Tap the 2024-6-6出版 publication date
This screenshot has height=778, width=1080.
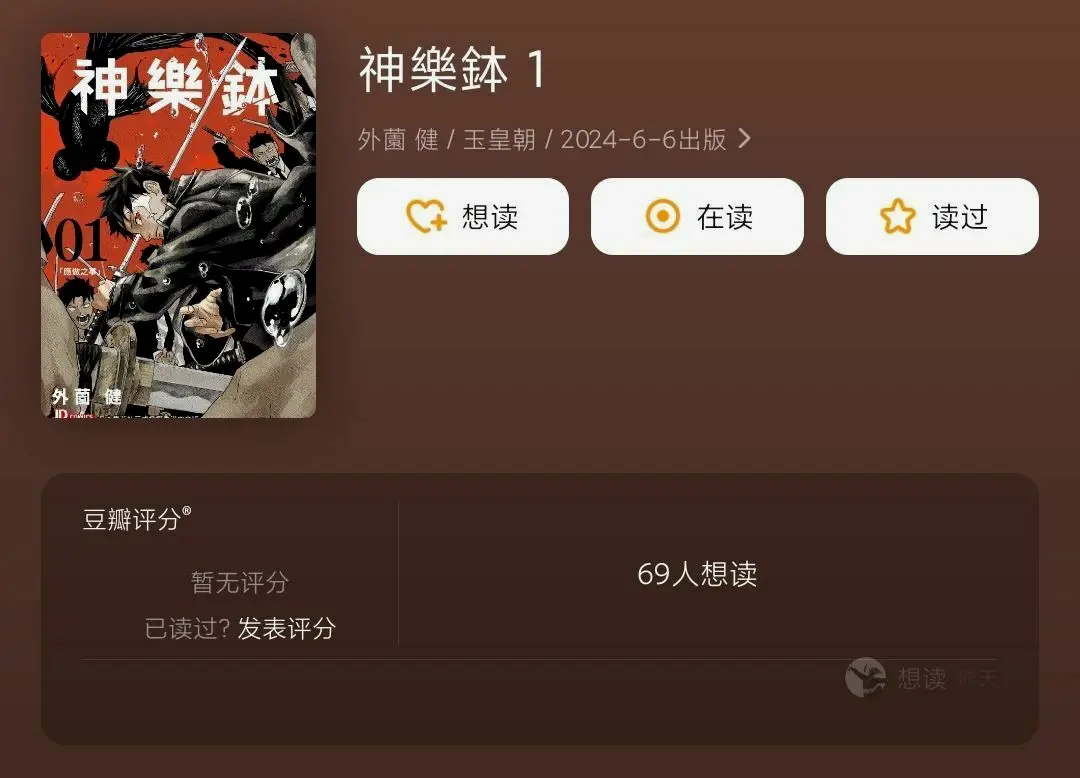coord(643,140)
